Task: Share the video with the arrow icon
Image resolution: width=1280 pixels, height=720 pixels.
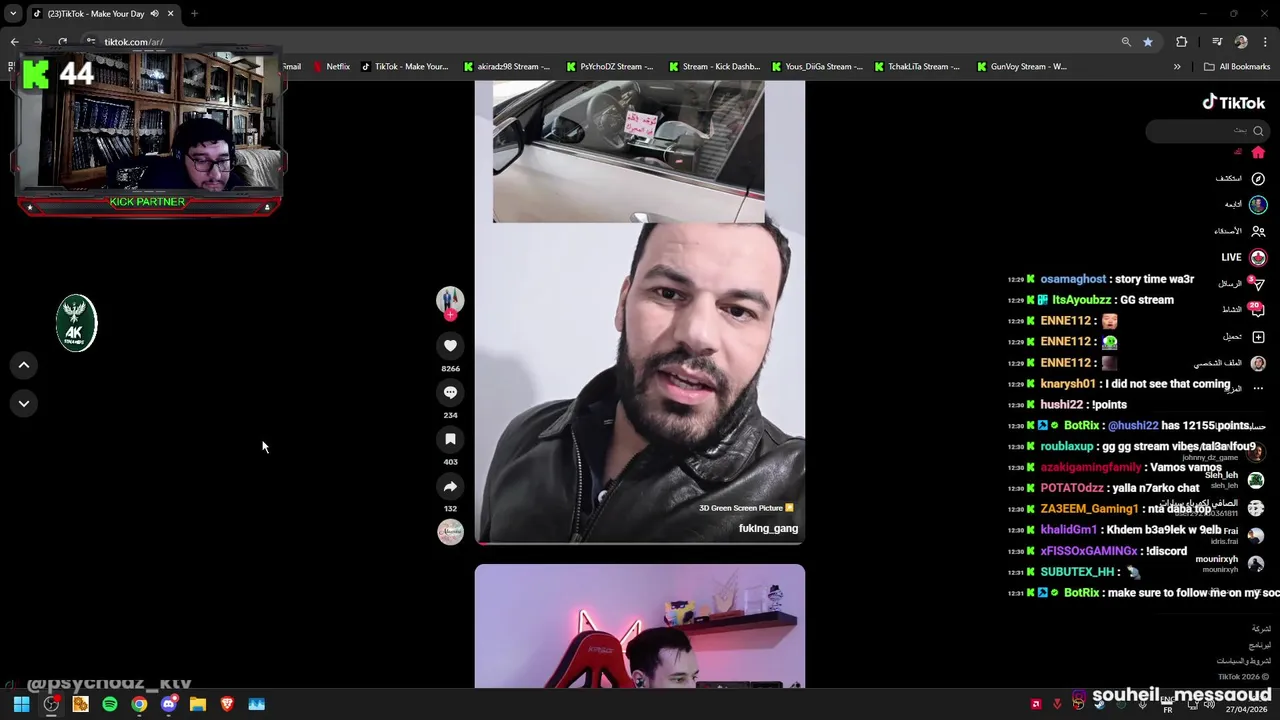Action: [450, 486]
